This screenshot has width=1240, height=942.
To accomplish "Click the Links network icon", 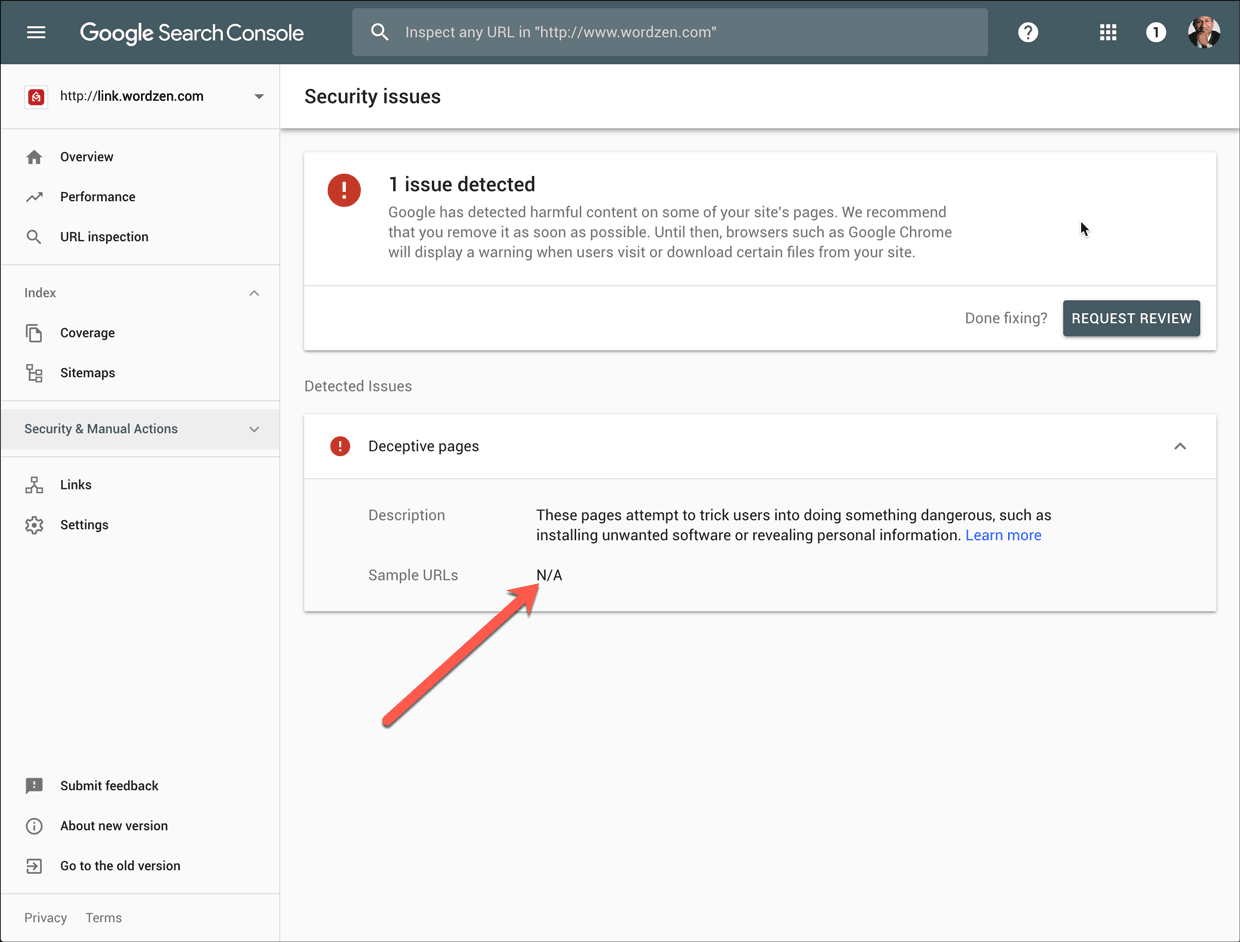I will pyautogui.click(x=34, y=485).
